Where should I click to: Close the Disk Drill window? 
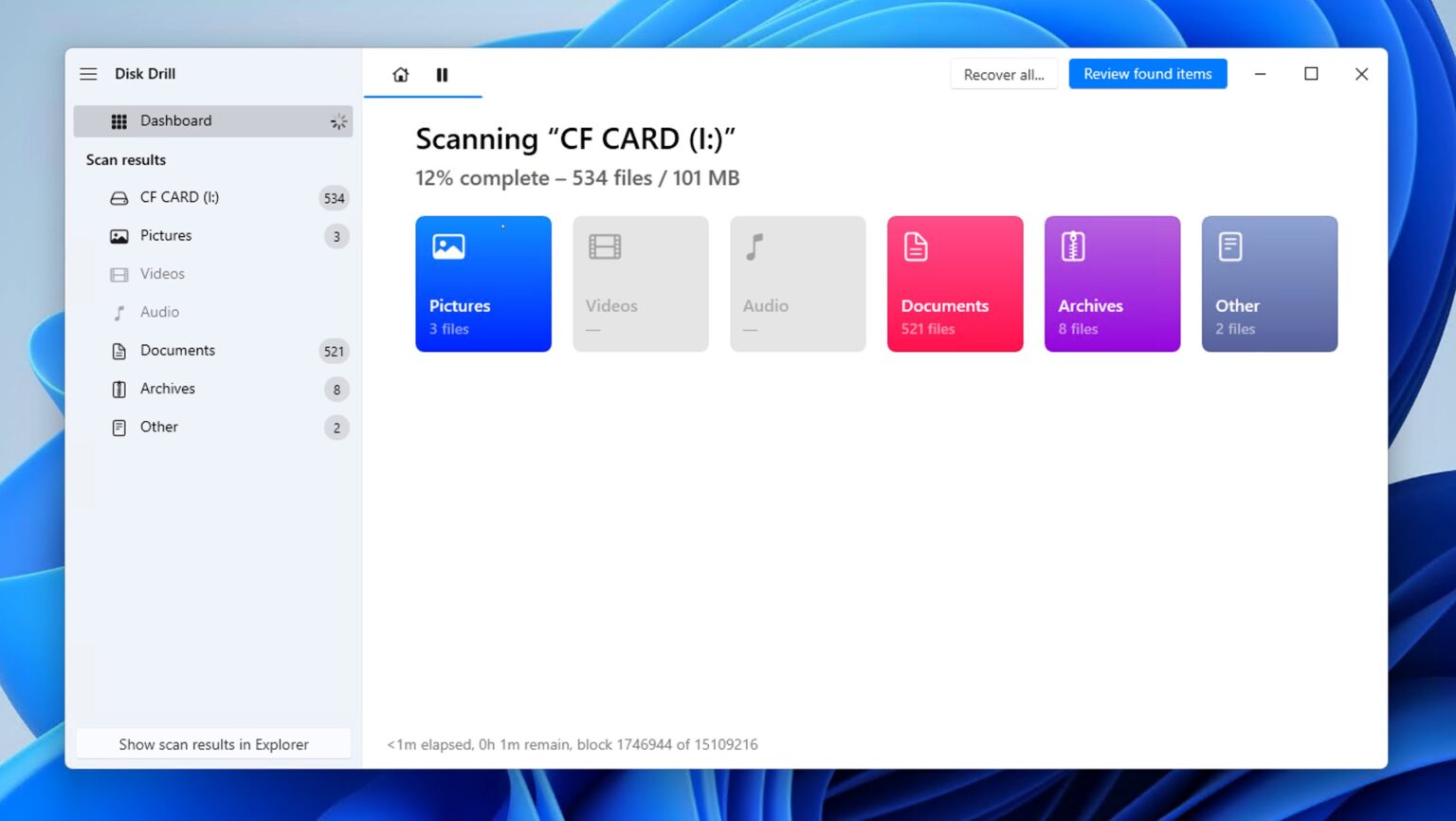tap(1361, 74)
